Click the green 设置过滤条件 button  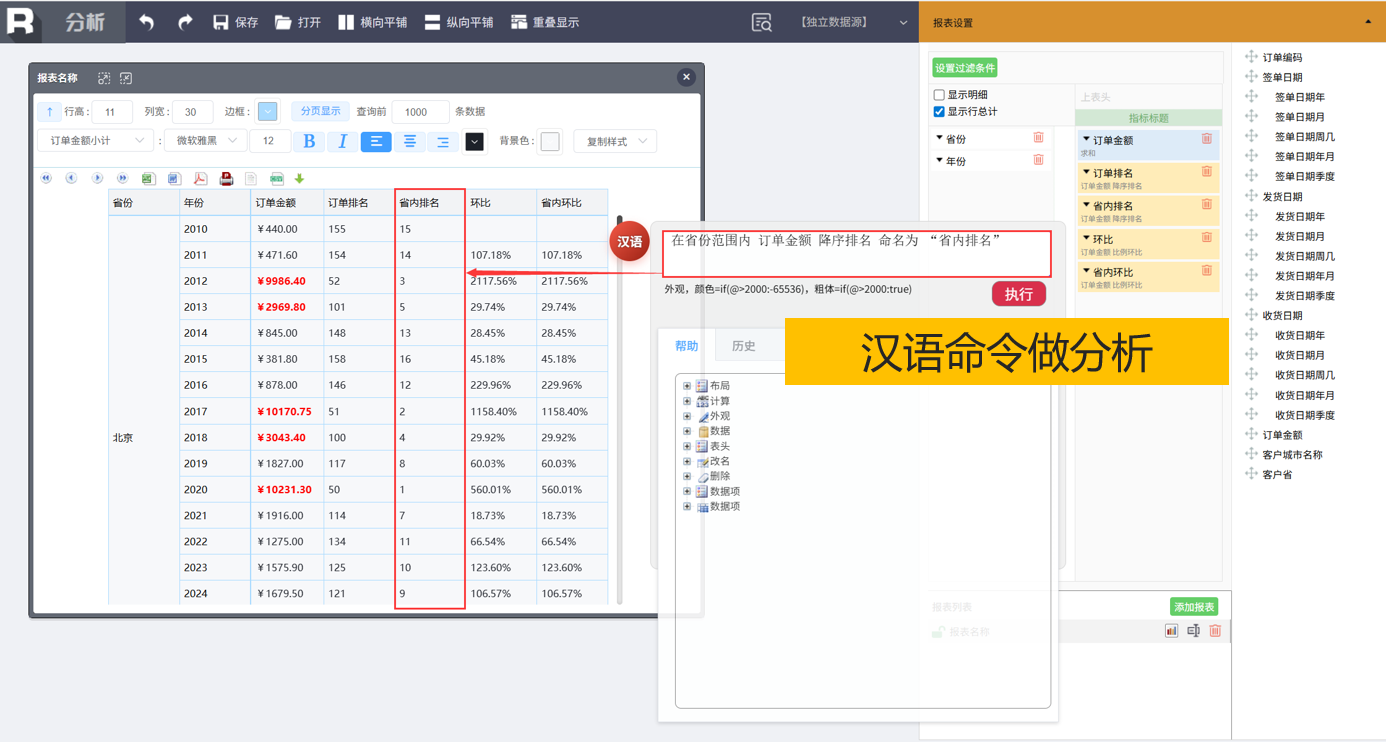[965, 68]
